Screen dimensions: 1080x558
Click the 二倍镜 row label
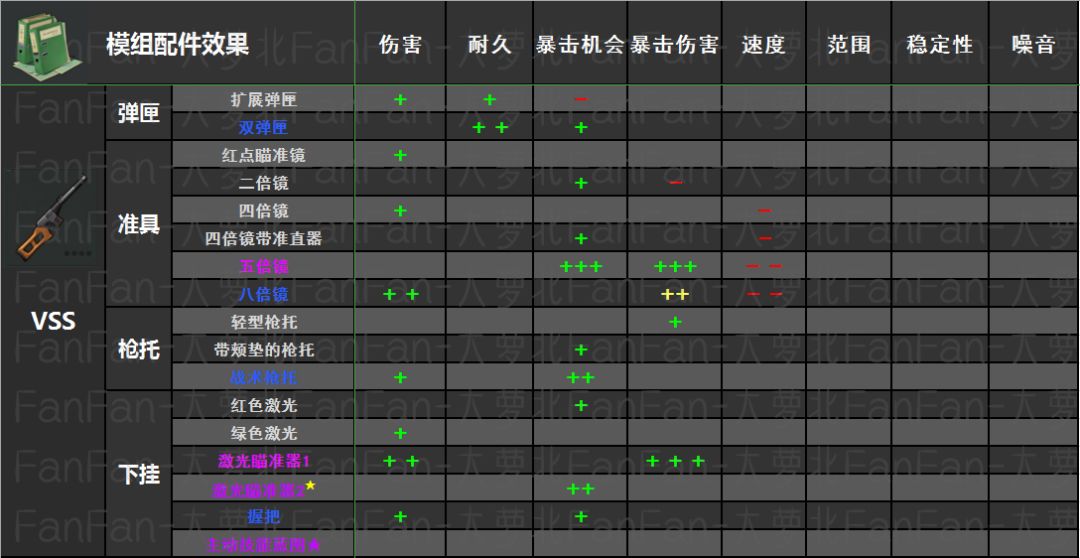click(x=264, y=183)
